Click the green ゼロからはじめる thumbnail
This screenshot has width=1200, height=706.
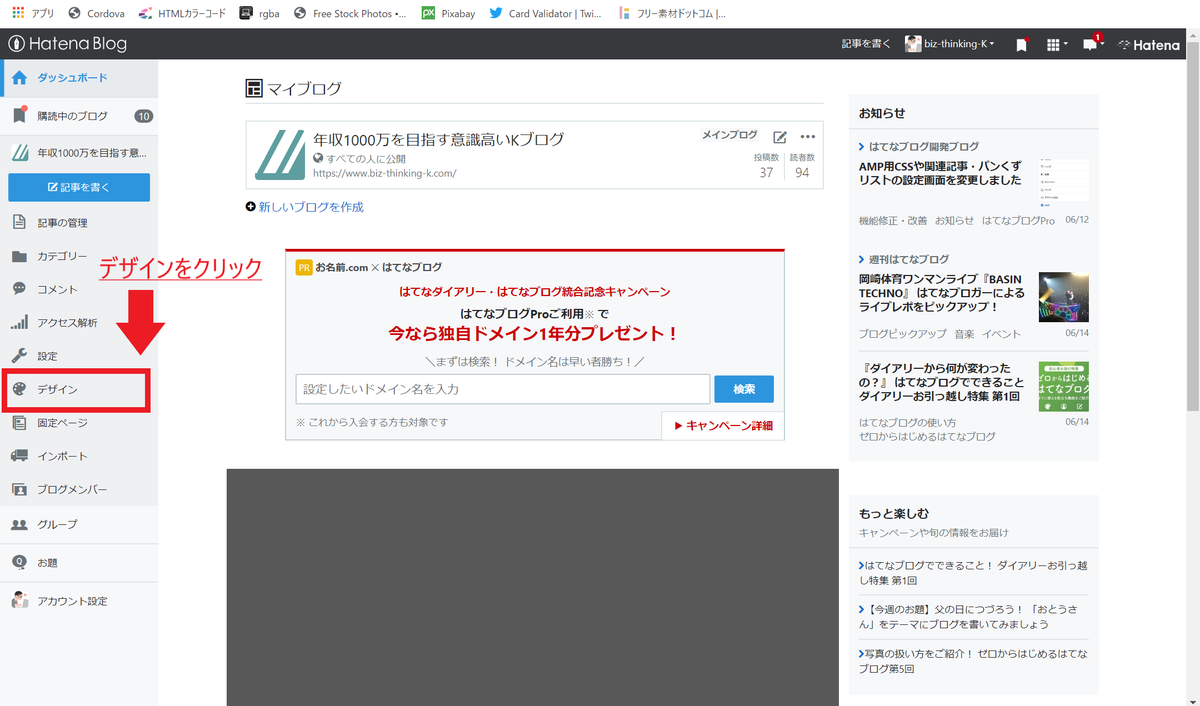[x=1064, y=387]
